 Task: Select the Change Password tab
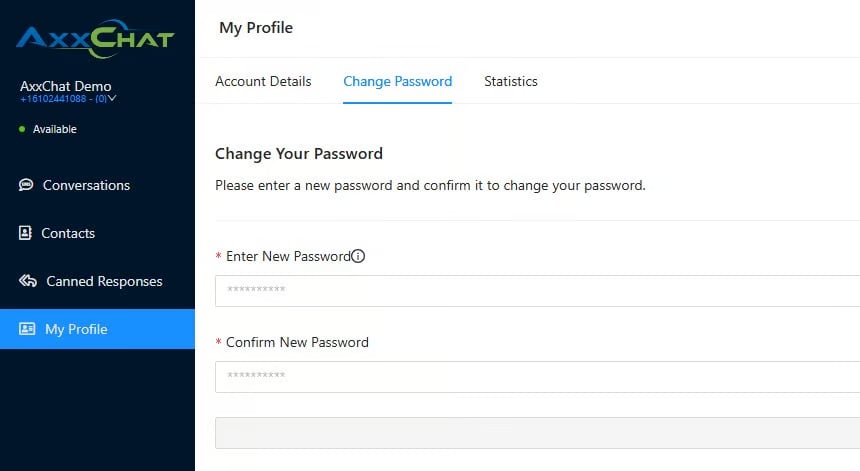397,81
